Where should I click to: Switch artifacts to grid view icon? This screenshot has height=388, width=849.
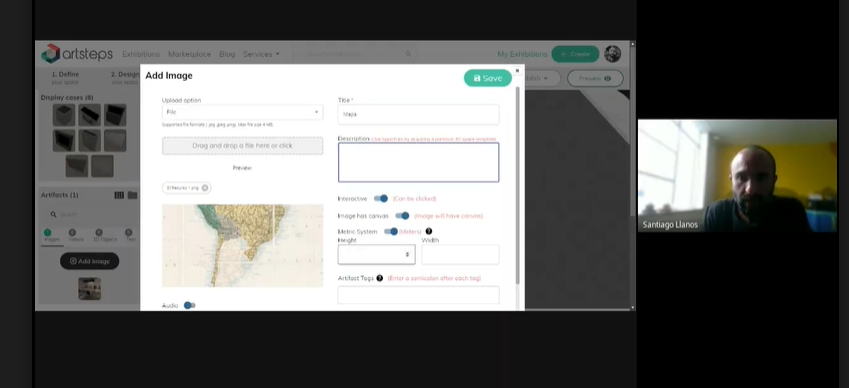(x=119, y=195)
